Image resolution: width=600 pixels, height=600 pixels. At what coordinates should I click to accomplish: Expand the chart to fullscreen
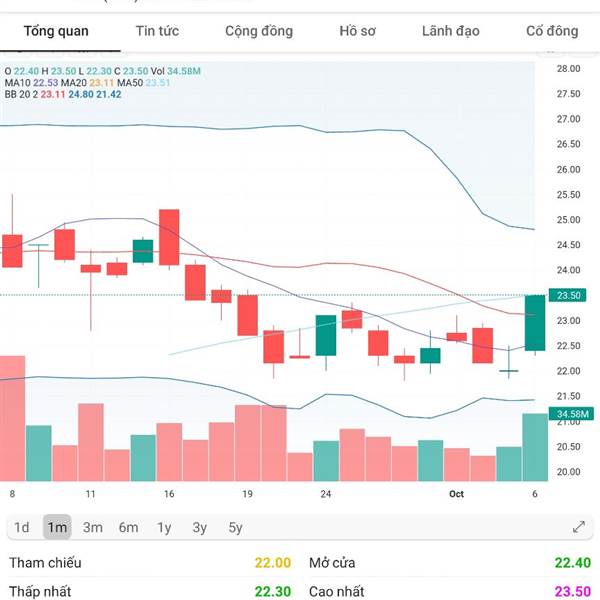pyautogui.click(x=578, y=527)
